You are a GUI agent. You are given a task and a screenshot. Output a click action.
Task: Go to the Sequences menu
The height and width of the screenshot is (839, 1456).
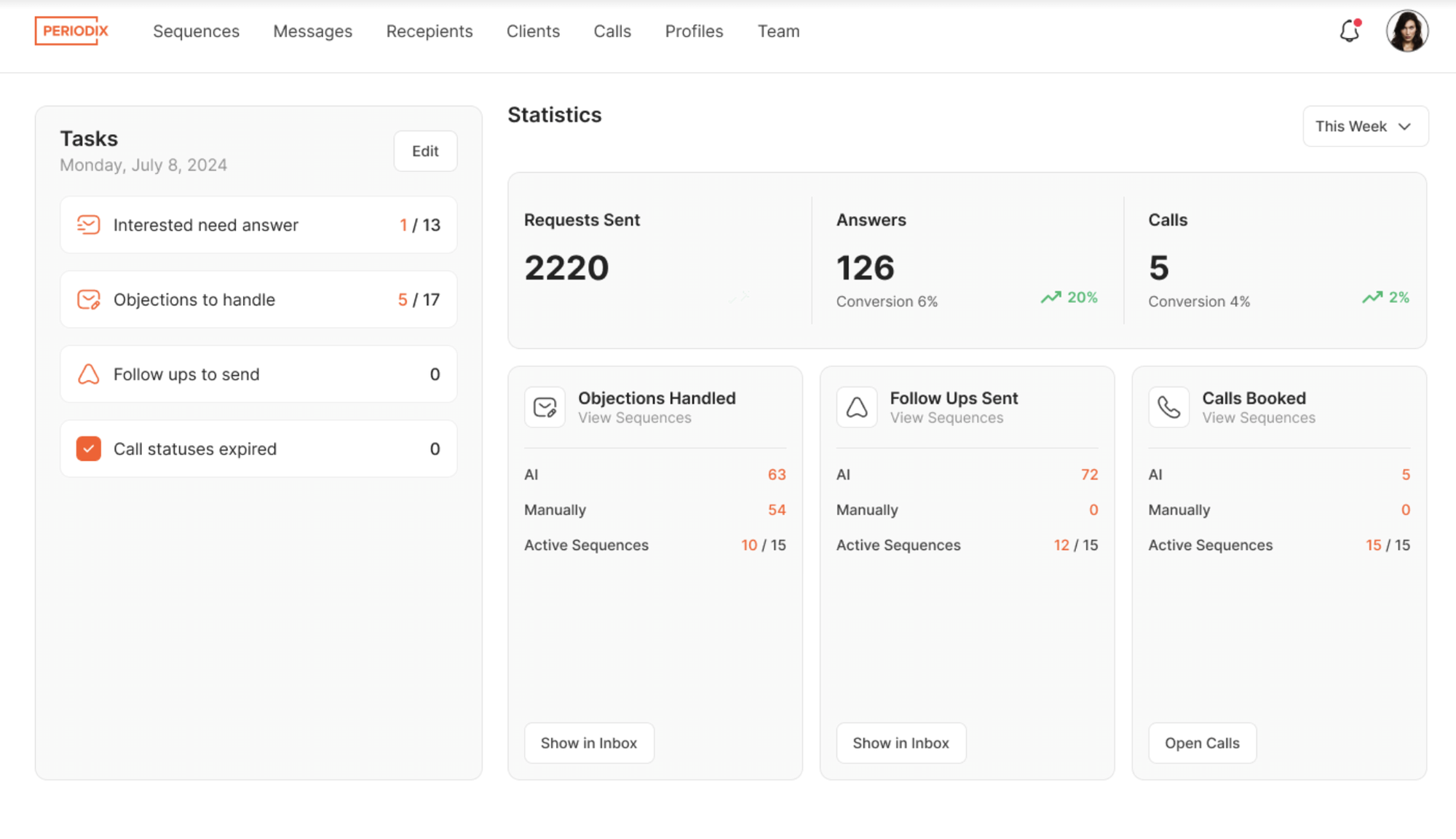(196, 31)
